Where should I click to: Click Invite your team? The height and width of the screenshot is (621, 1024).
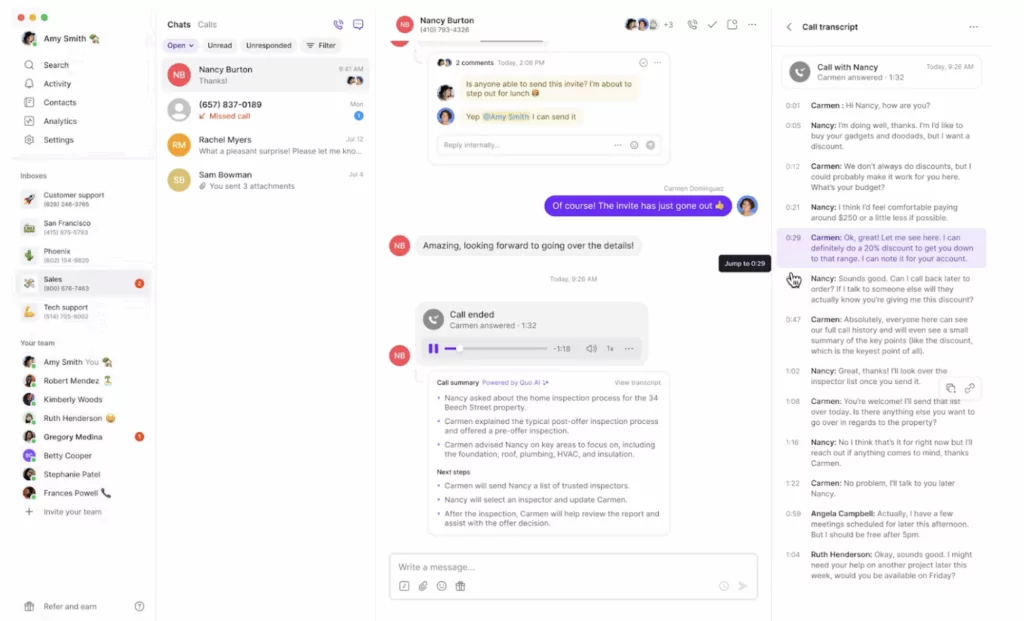[72, 512]
